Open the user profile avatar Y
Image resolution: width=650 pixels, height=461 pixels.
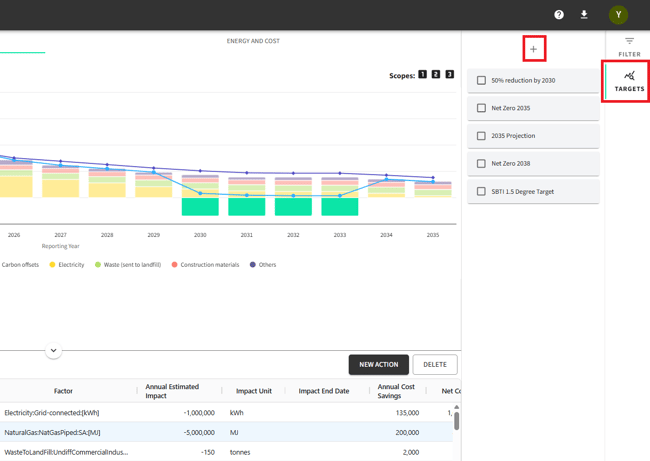[618, 15]
